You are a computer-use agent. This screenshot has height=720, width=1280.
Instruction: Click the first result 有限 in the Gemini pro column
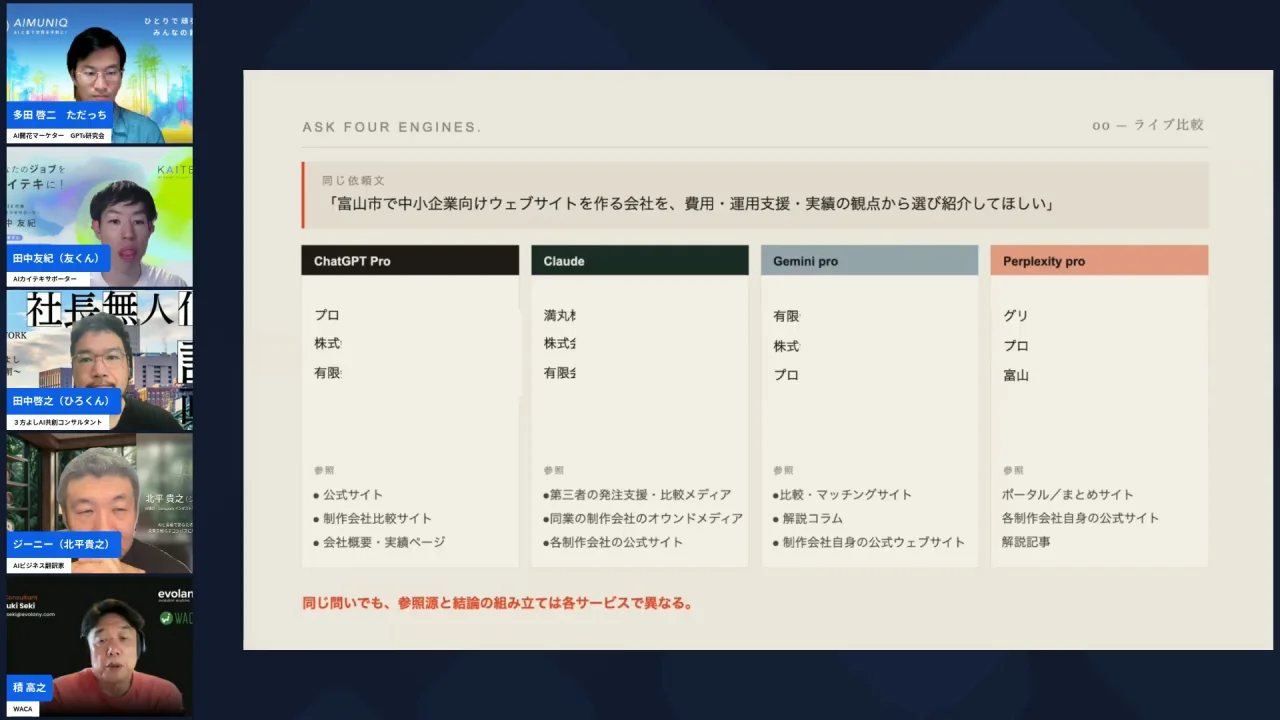tap(787, 316)
